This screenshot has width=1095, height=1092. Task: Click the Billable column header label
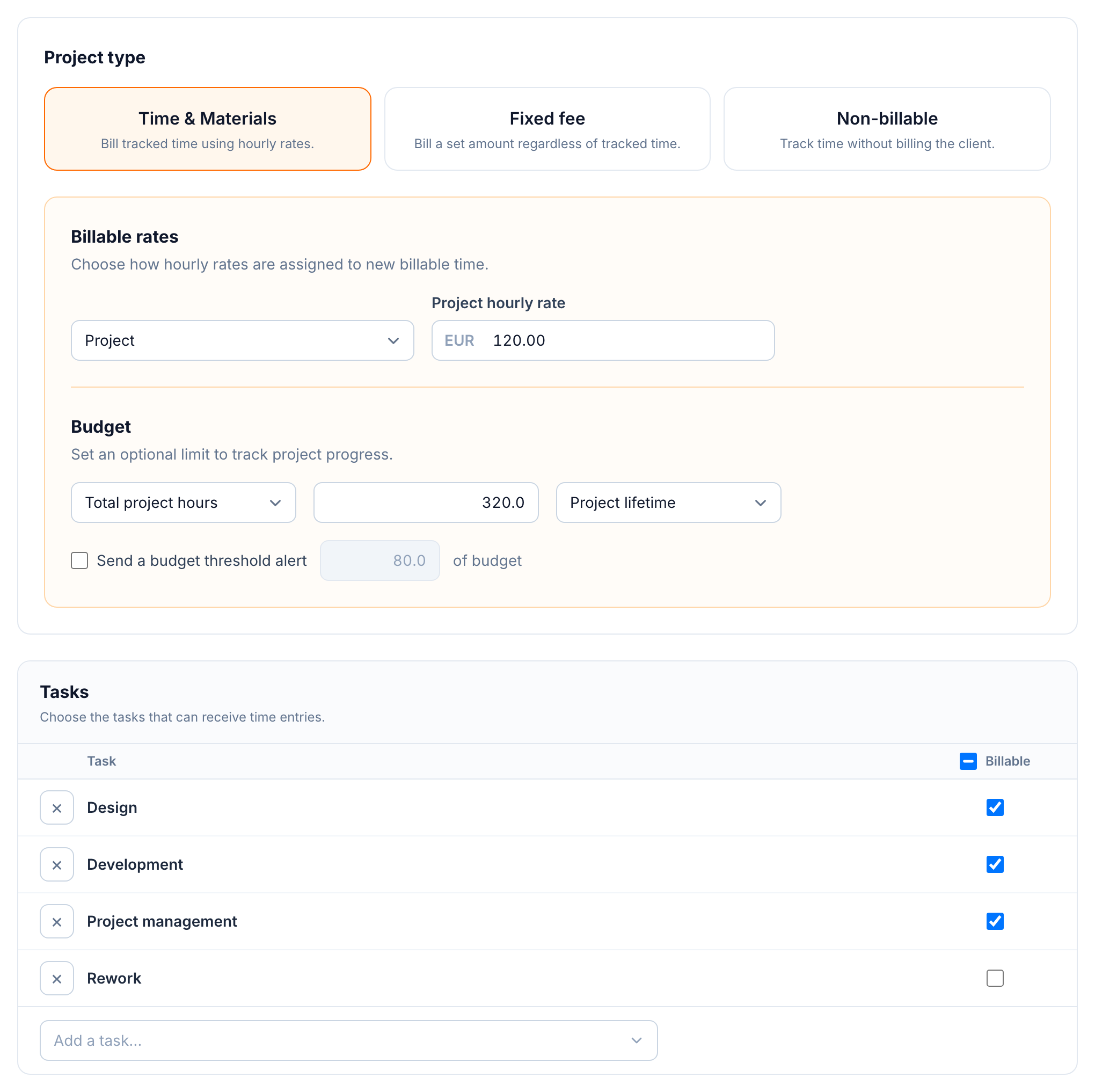pos(1008,761)
